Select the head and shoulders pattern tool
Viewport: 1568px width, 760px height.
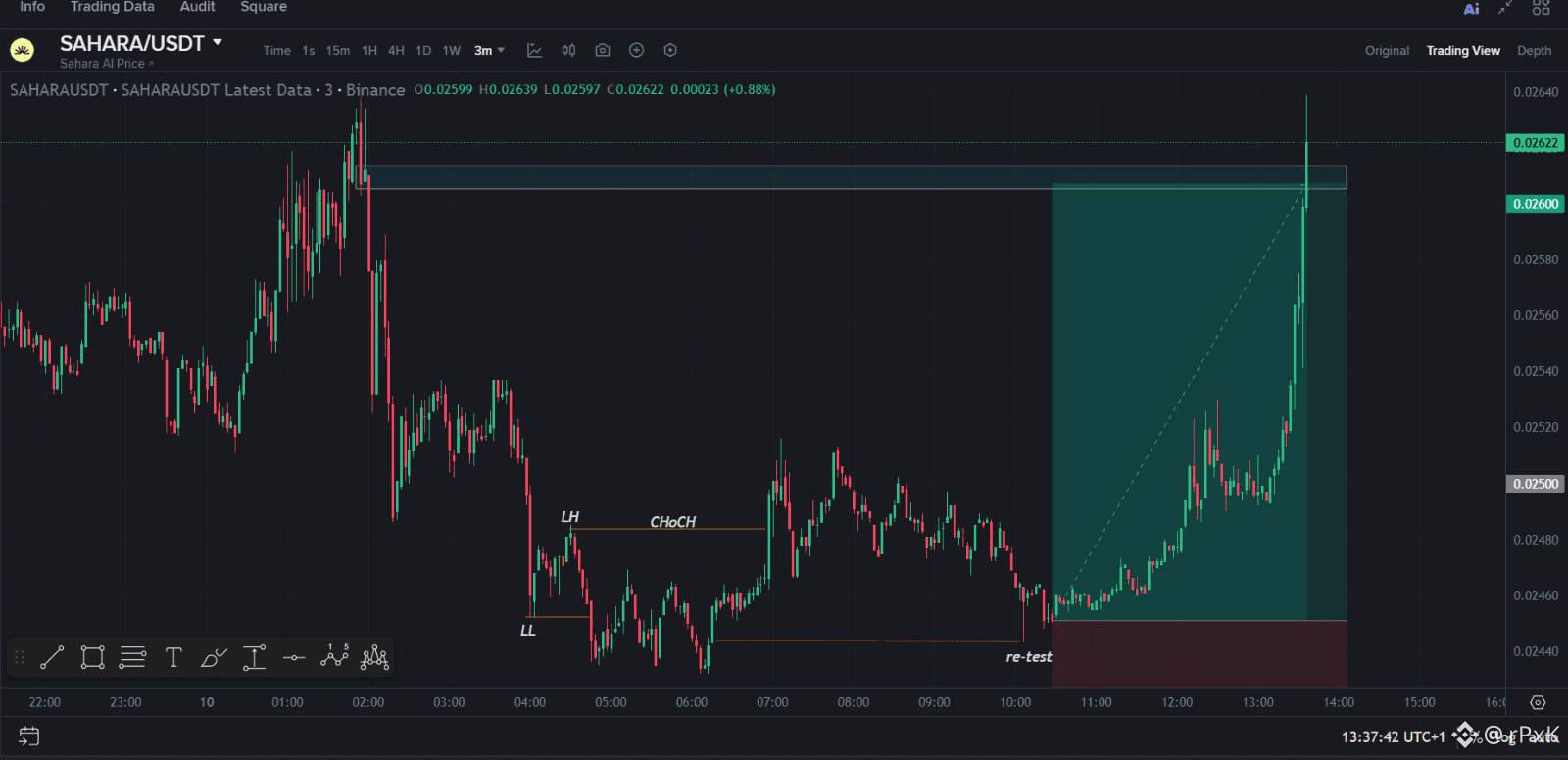[x=374, y=658]
